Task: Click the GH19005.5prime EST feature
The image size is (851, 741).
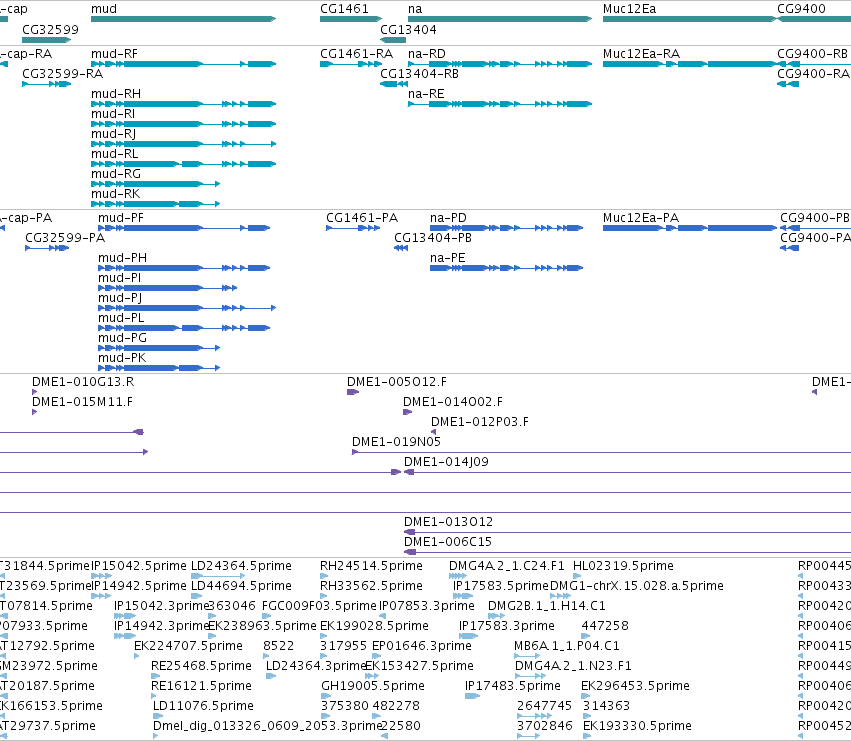Action: pos(325,696)
